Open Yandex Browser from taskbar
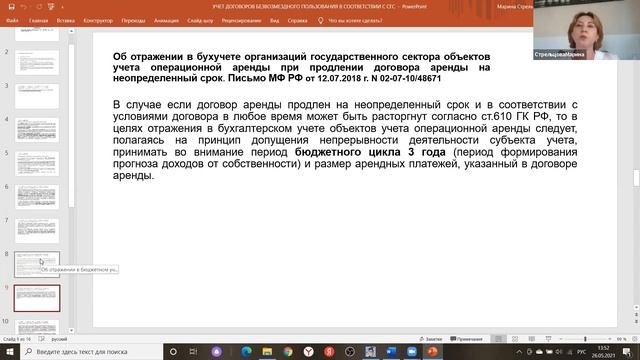Viewport: 640px width, 360px height. click(309, 351)
